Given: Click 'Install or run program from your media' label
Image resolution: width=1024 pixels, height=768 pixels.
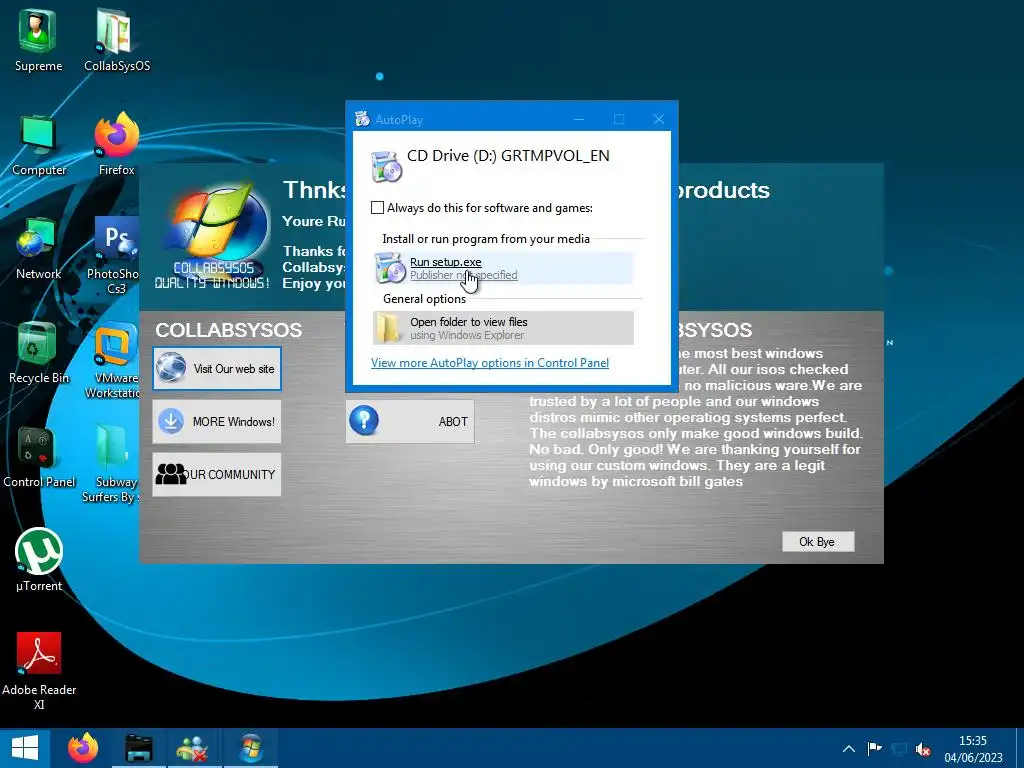Looking at the screenshot, I should tap(486, 239).
